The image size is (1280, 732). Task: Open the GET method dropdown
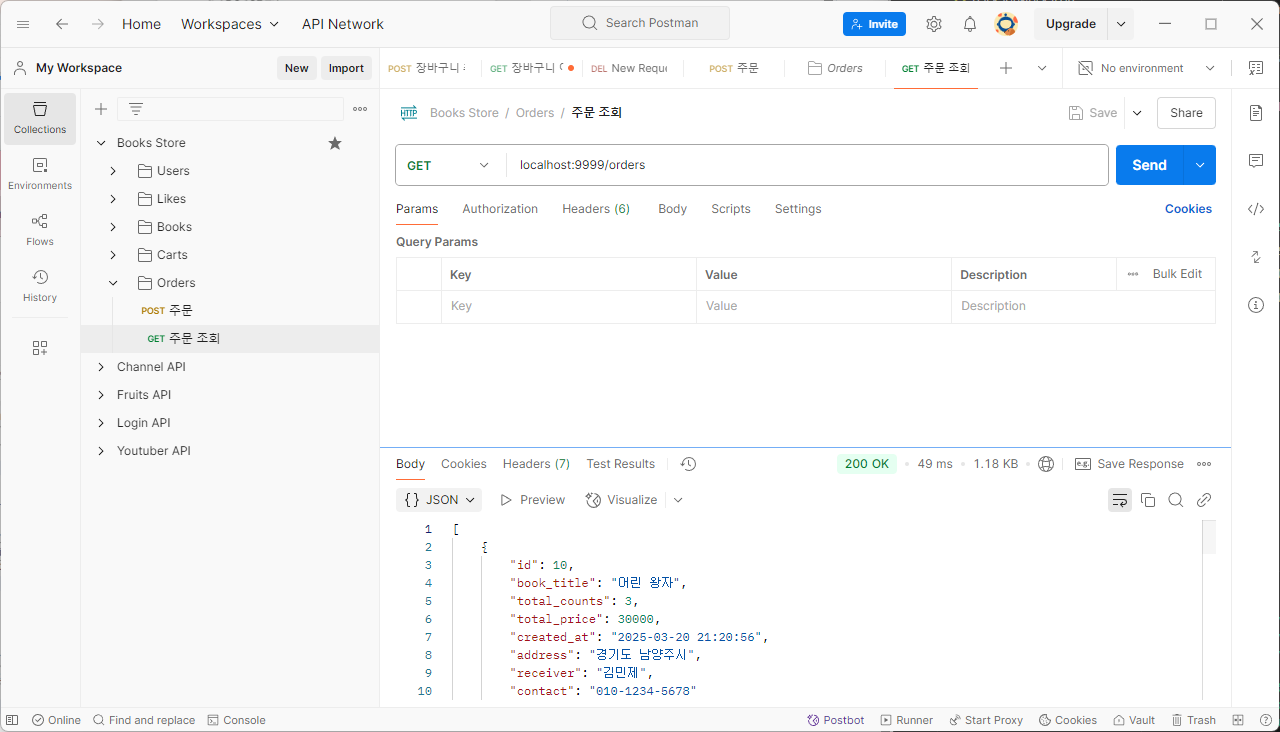pos(449,165)
